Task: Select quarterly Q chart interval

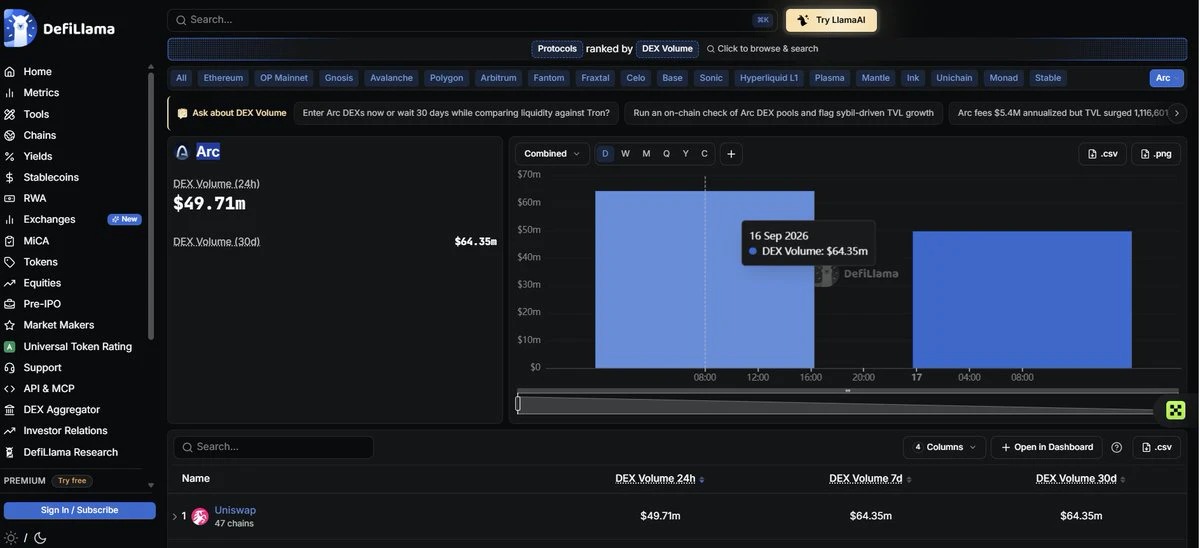Action: point(666,154)
